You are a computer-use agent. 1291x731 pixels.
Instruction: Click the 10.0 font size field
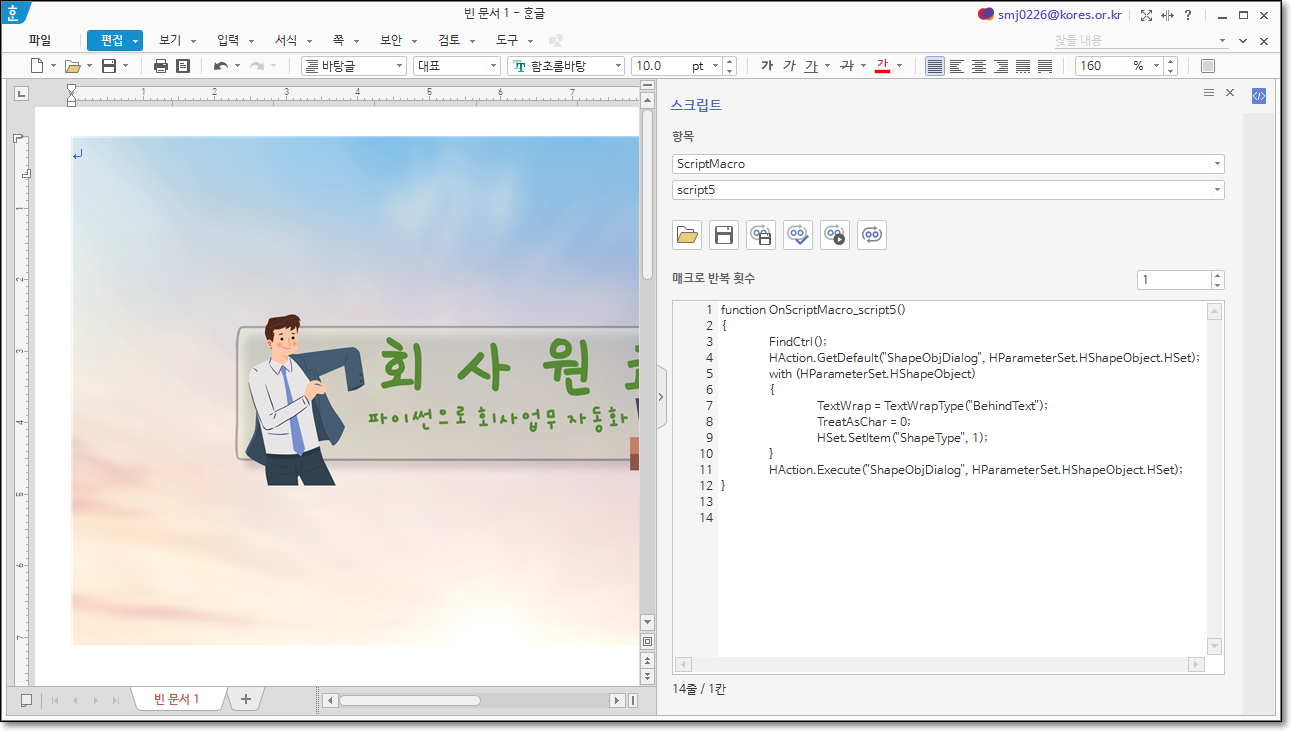(x=660, y=66)
